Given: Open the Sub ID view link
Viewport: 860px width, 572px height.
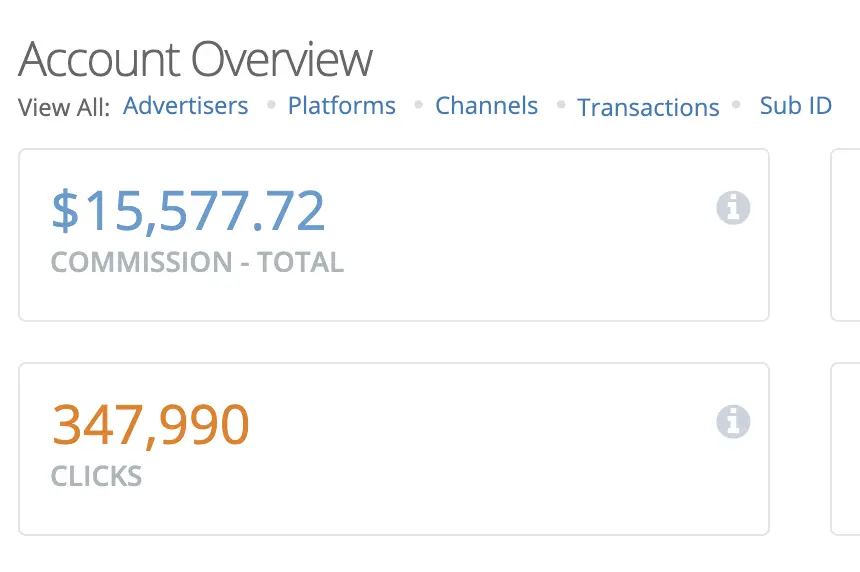Looking at the screenshot, I should coord(796,105).
